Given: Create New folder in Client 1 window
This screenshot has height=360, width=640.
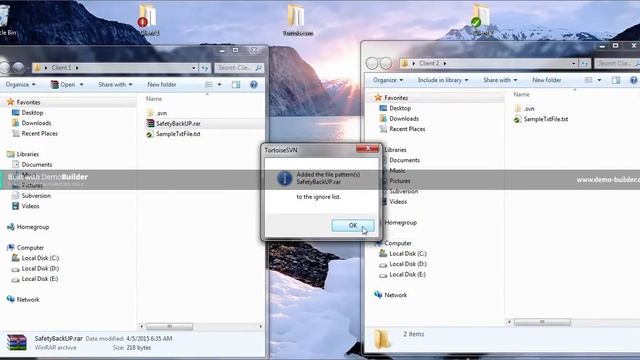Looking at the screenshot, I should click(x=162, y=84).
